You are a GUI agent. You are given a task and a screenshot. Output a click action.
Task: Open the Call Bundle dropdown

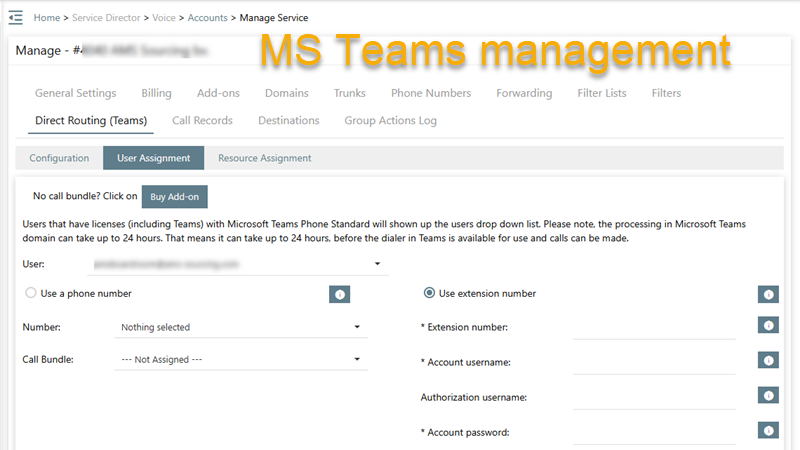pyautogui.click(x=241, y=360)
